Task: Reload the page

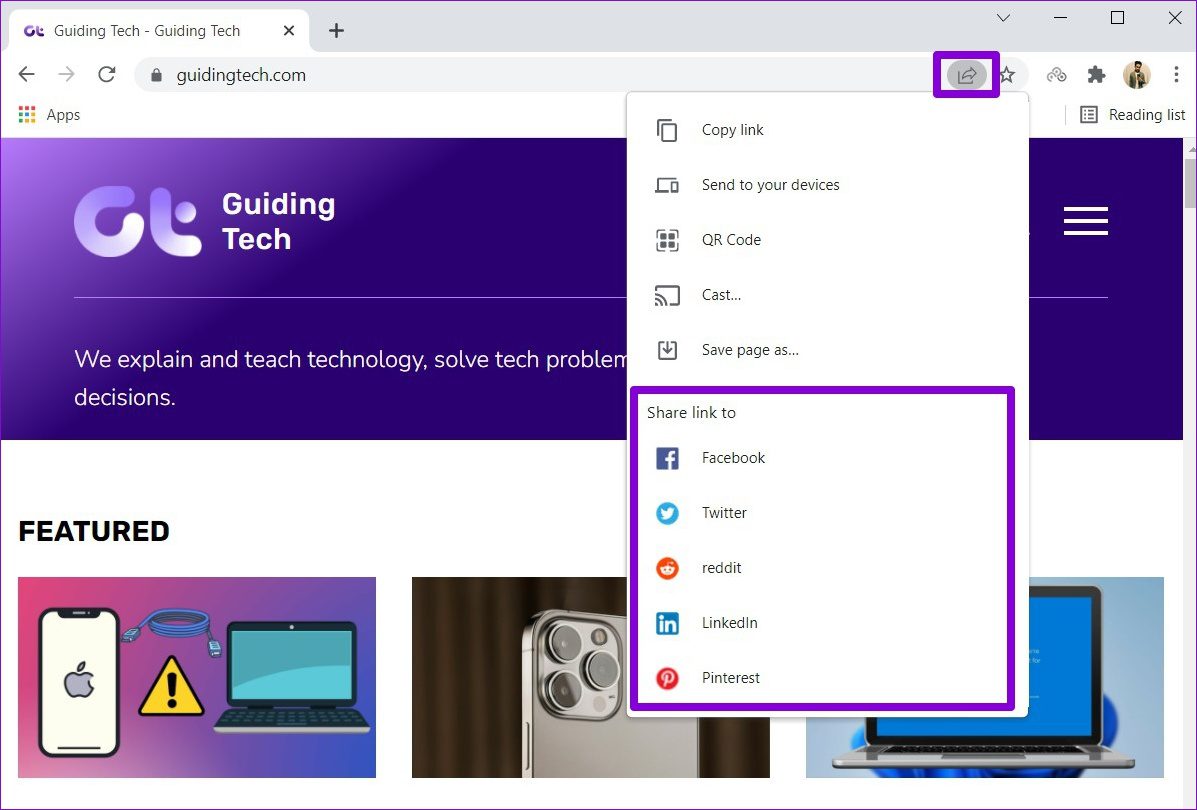Action: pos(106,75)
